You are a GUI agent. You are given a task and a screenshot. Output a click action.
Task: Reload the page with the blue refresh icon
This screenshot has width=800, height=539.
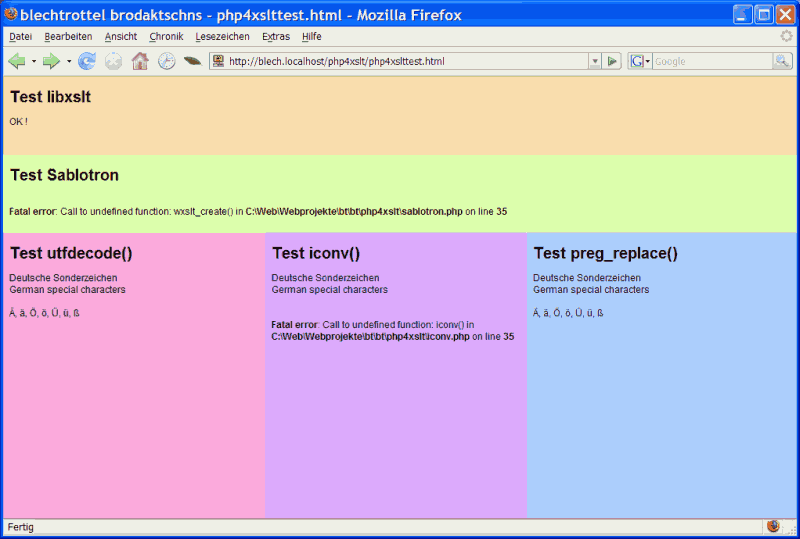pyautogui.click(x=87, y=61)
